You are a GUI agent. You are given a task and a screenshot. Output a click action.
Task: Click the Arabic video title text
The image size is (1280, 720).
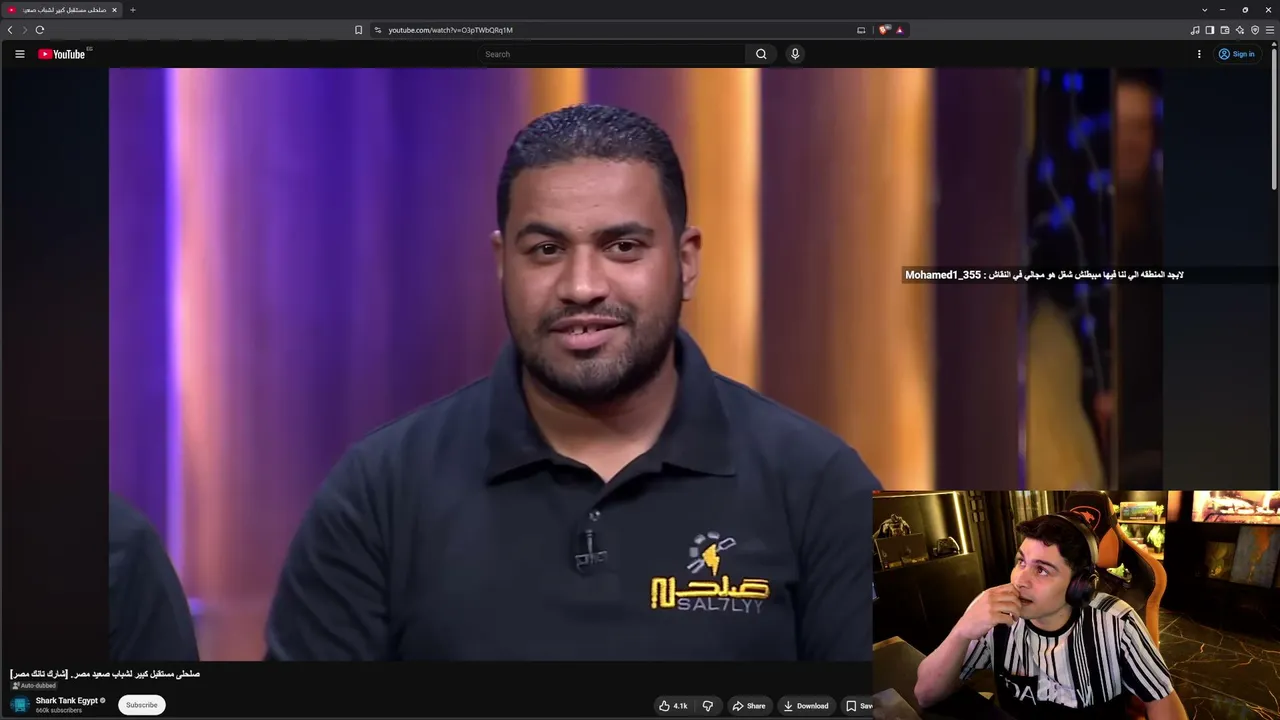105,674
